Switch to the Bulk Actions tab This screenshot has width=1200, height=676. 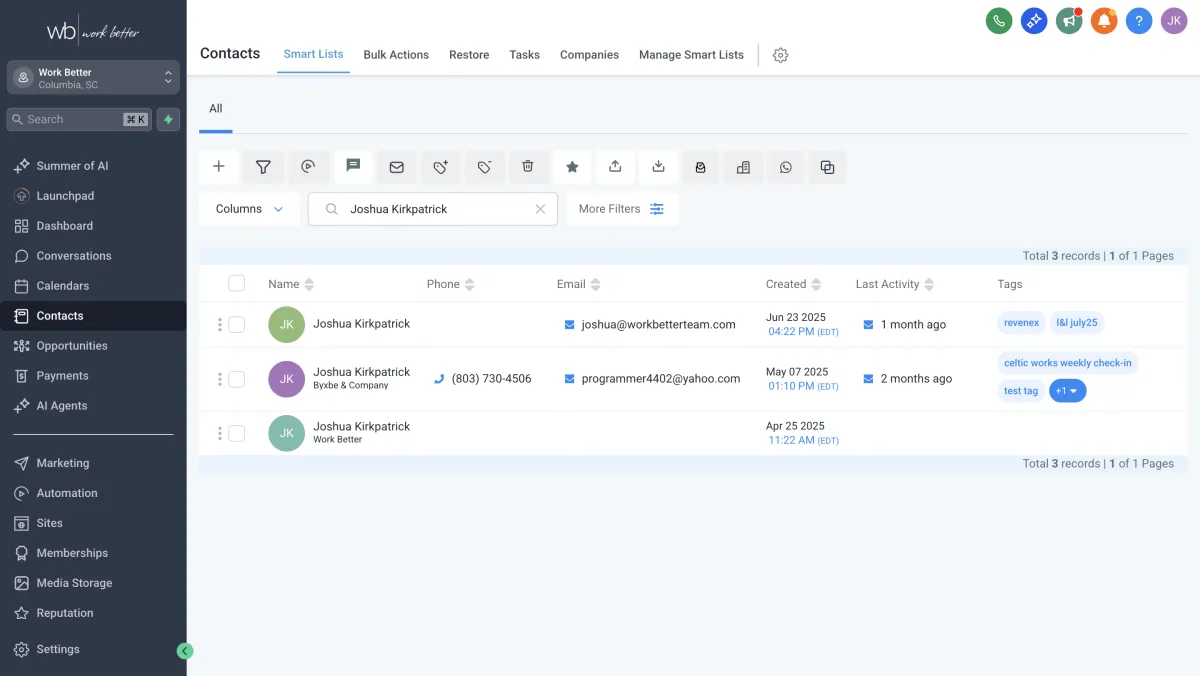click(x=396, y=55)
